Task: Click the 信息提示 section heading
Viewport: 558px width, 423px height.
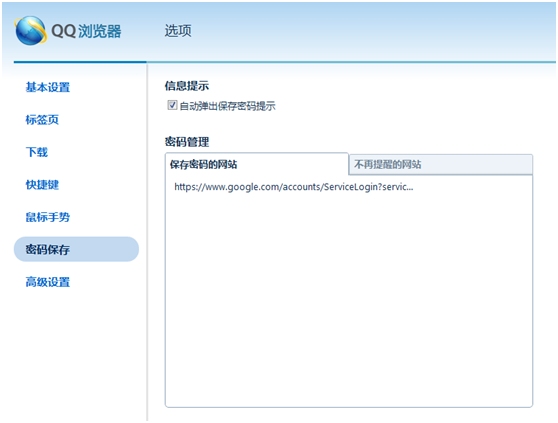Action: click(x=187, y=86)
